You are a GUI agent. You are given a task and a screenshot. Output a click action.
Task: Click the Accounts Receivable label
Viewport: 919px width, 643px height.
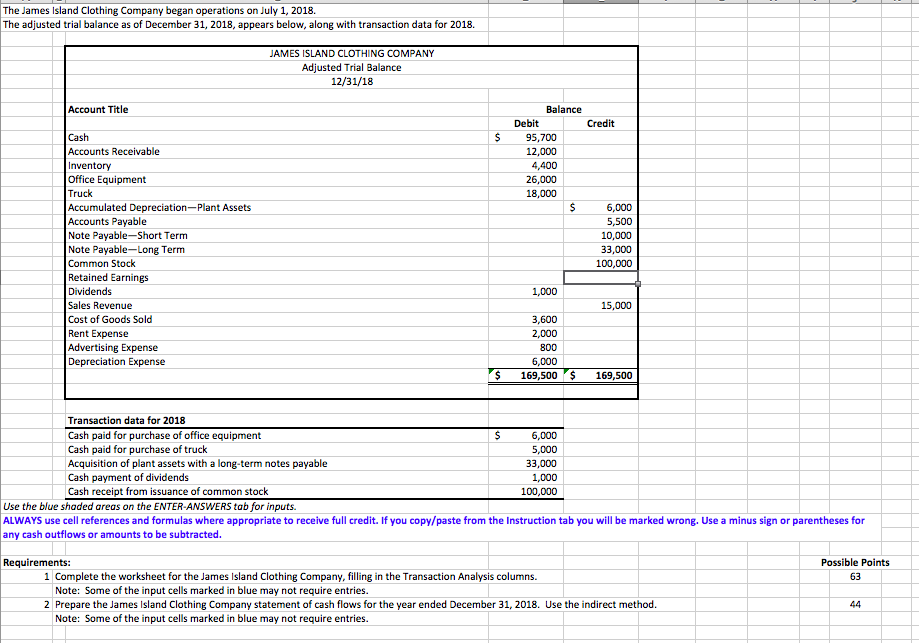[114, 151]
